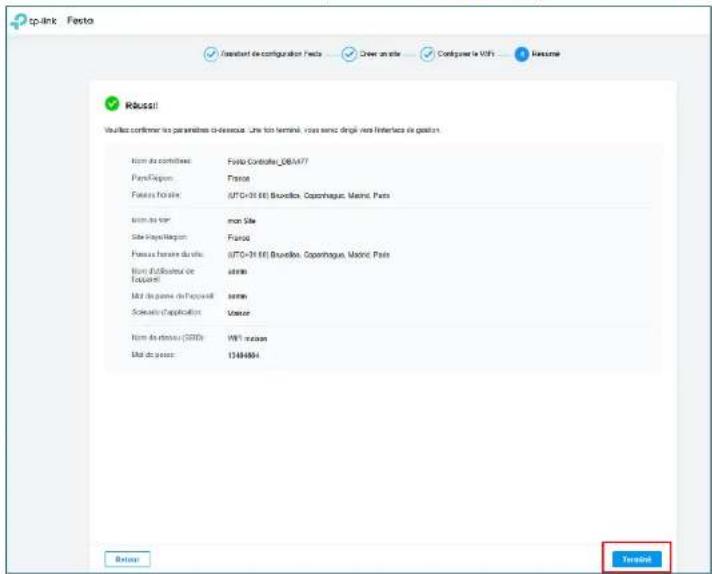Click the Scénario d'application label
This screenshot has height=574, width=712.
[x=166, y=312]
